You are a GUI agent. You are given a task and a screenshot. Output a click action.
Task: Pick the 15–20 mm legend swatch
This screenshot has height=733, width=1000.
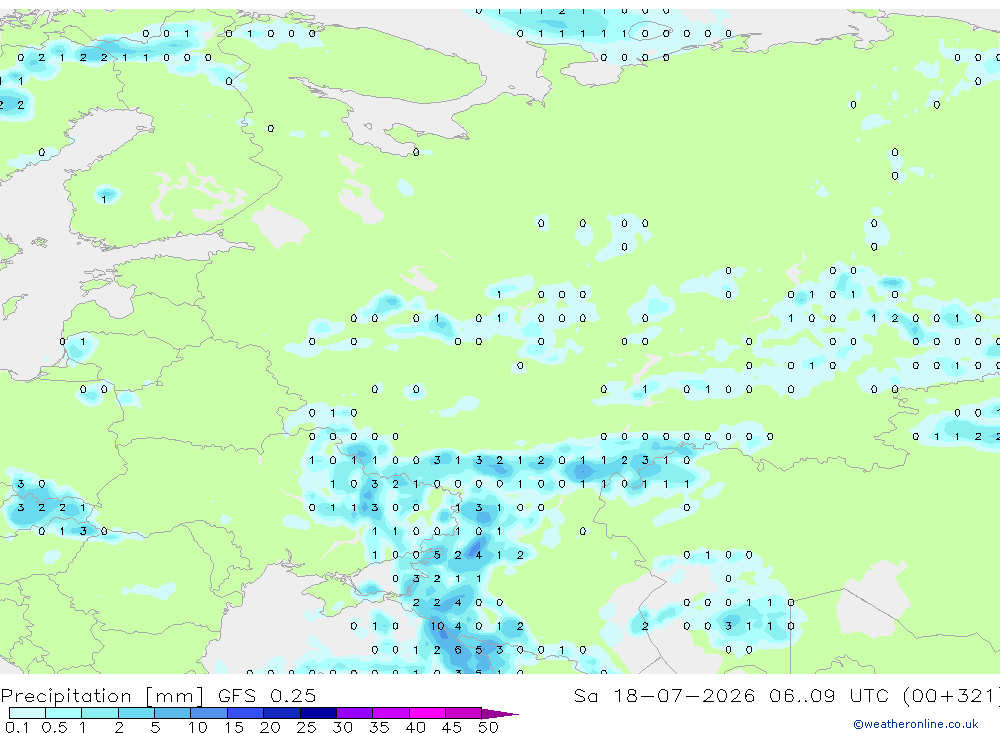246,713
